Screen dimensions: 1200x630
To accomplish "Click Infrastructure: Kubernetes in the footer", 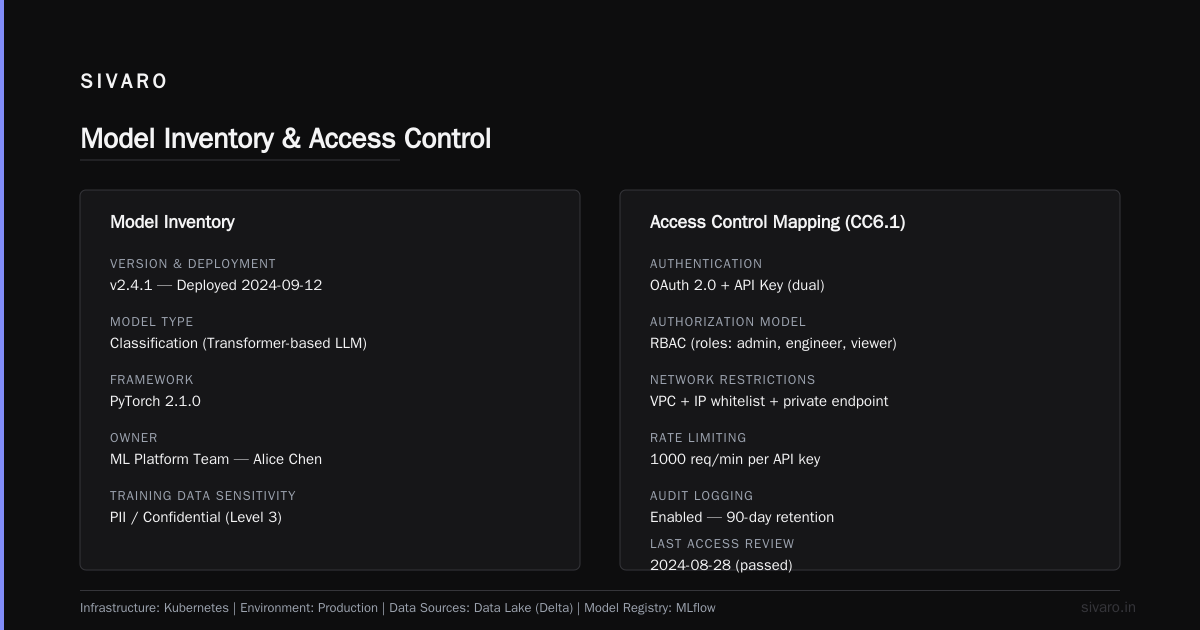I will click(x=154, y=607).
